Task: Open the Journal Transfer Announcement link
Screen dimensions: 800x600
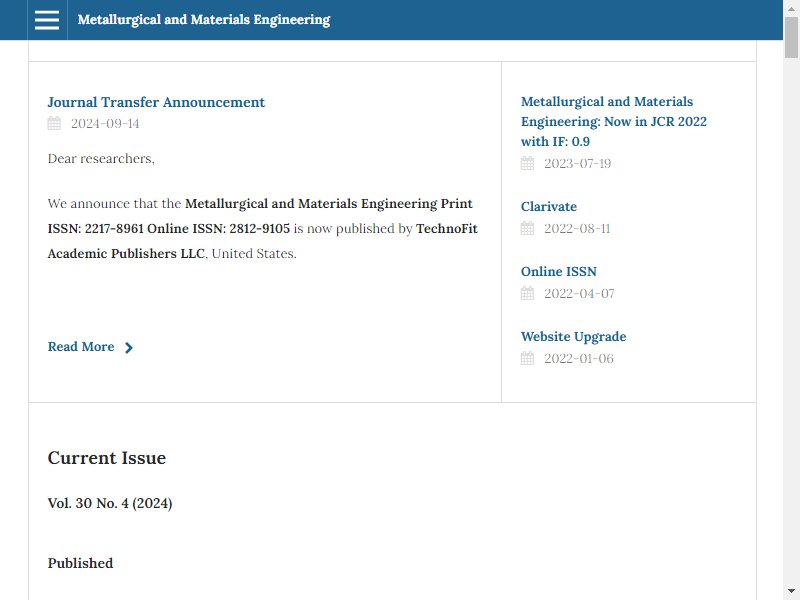Action: [156, 102]
